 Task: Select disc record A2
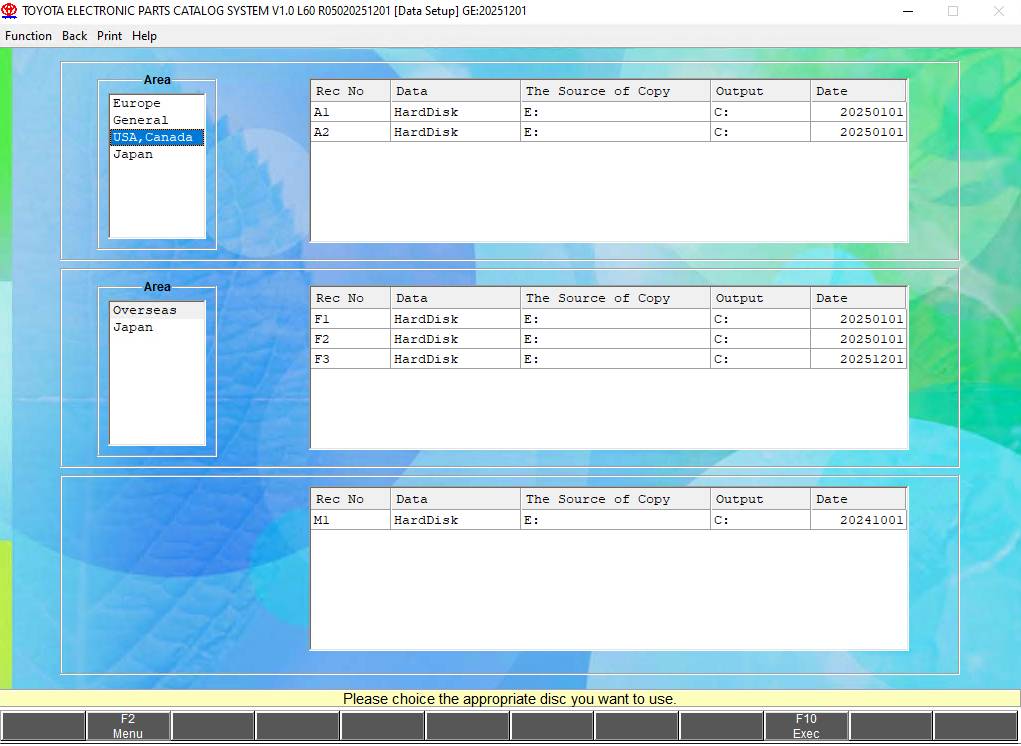[349, 132]
